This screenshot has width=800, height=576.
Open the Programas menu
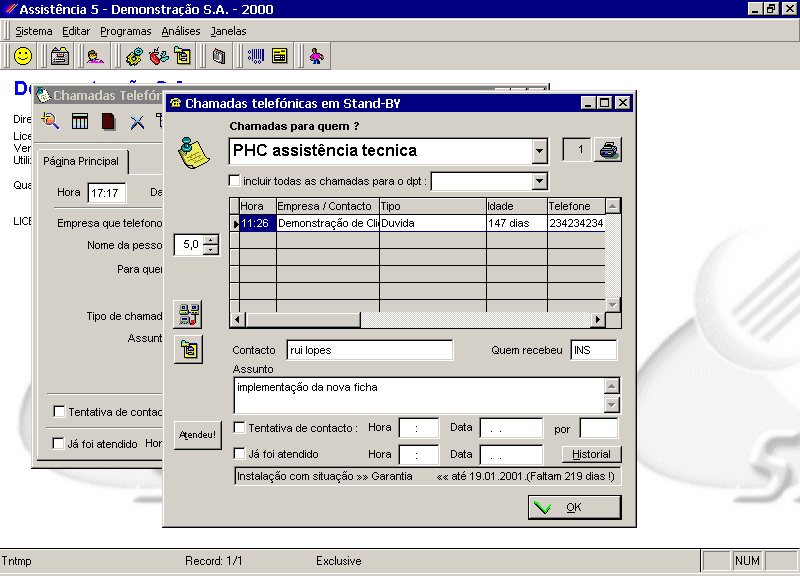(126, 31)
